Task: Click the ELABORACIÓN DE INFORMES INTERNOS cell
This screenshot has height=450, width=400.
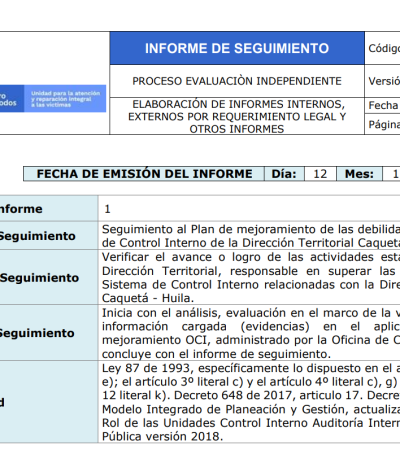Action: 237,116
